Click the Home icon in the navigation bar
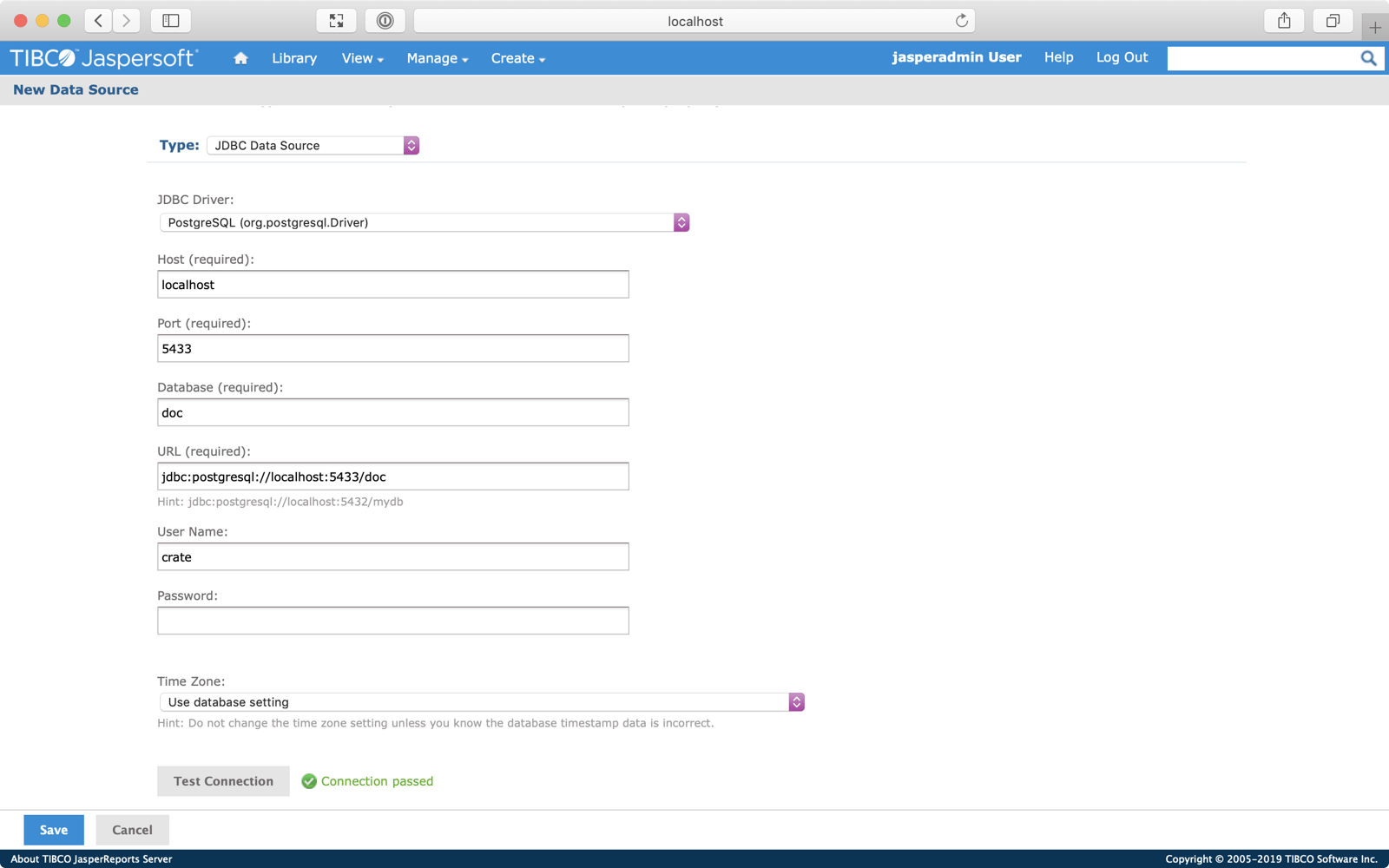The image size is (1389, 868). (x=240, y=58)
